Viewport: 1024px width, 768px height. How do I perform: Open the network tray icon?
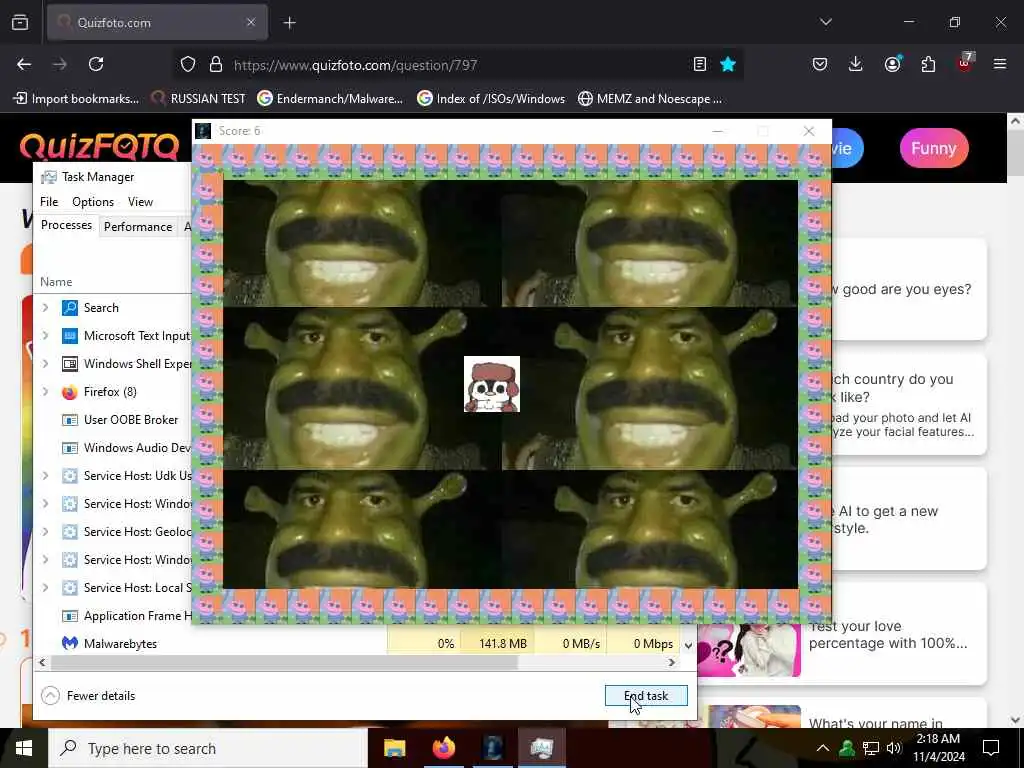click(x=871, y=748)
